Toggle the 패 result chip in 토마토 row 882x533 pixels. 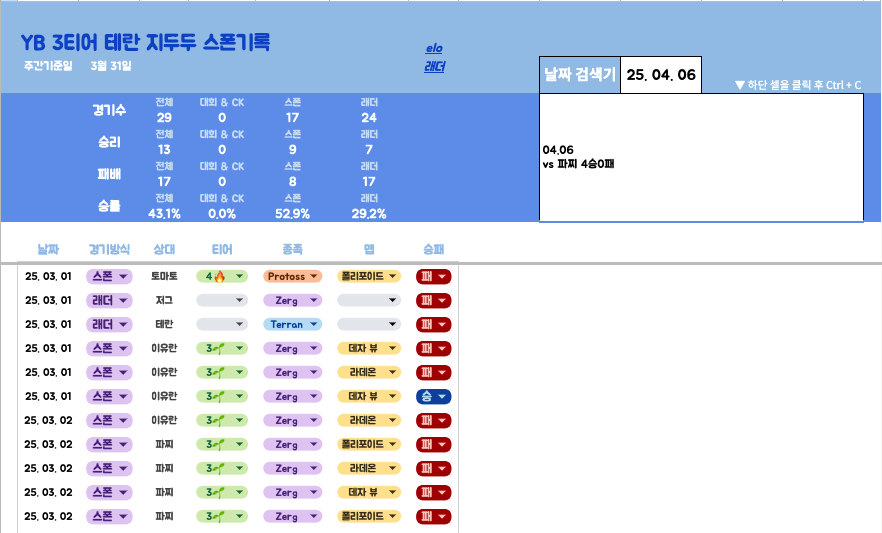coord(433,276)
